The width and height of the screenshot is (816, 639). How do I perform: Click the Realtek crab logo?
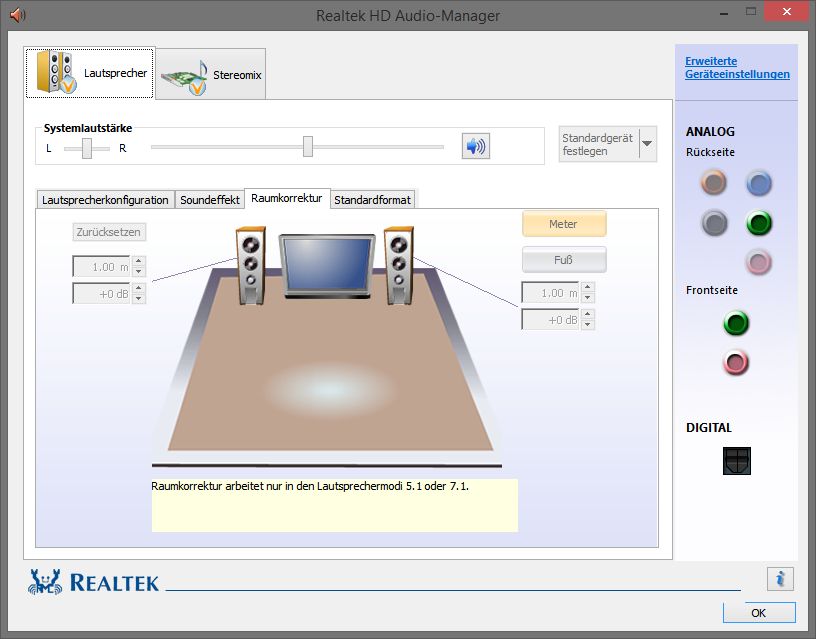tap(45, 582)
